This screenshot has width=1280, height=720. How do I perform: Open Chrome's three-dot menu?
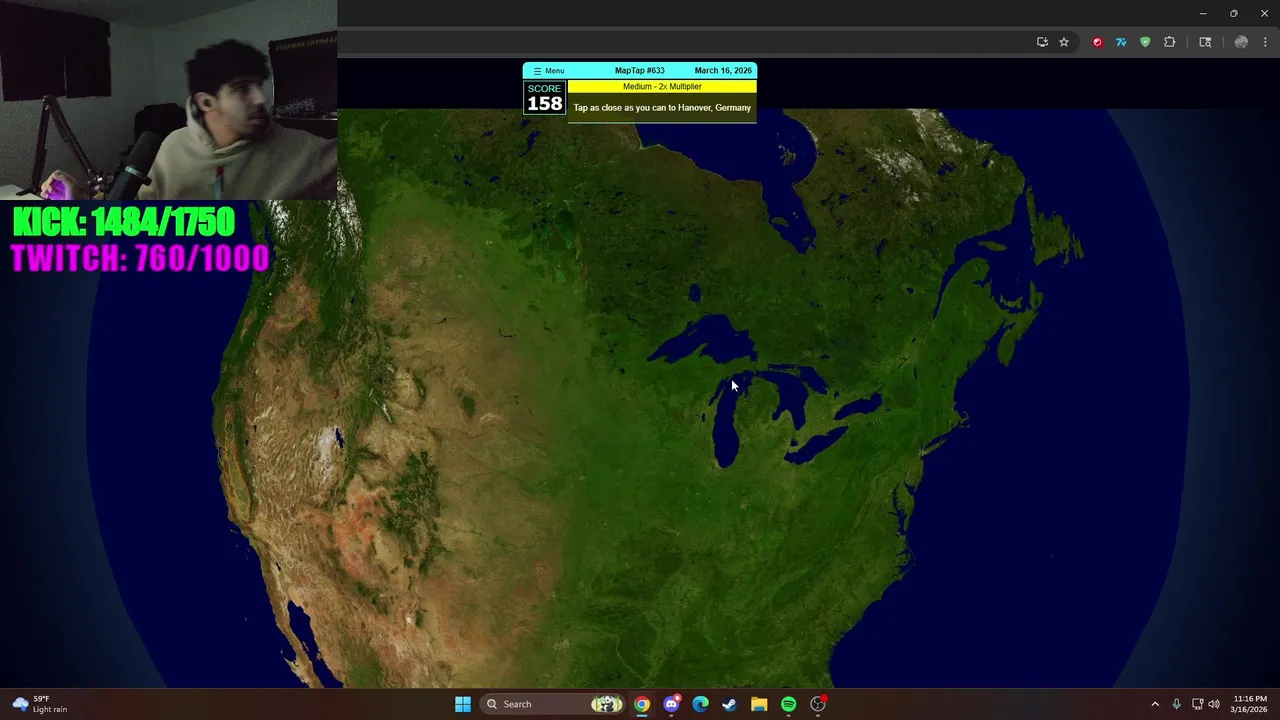point(1265,42)
